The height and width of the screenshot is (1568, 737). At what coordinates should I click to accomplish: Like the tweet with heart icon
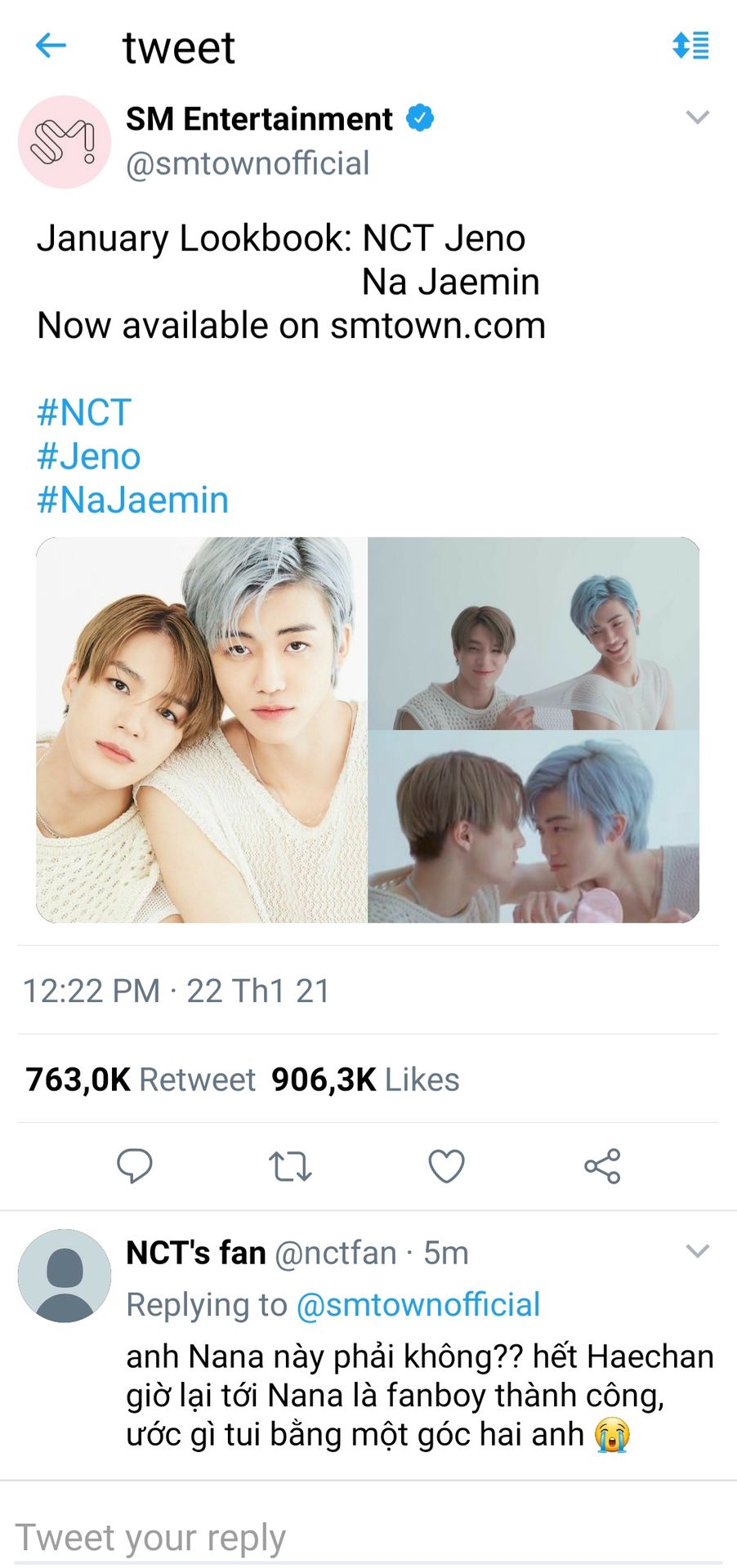(x=446, y=1166)
